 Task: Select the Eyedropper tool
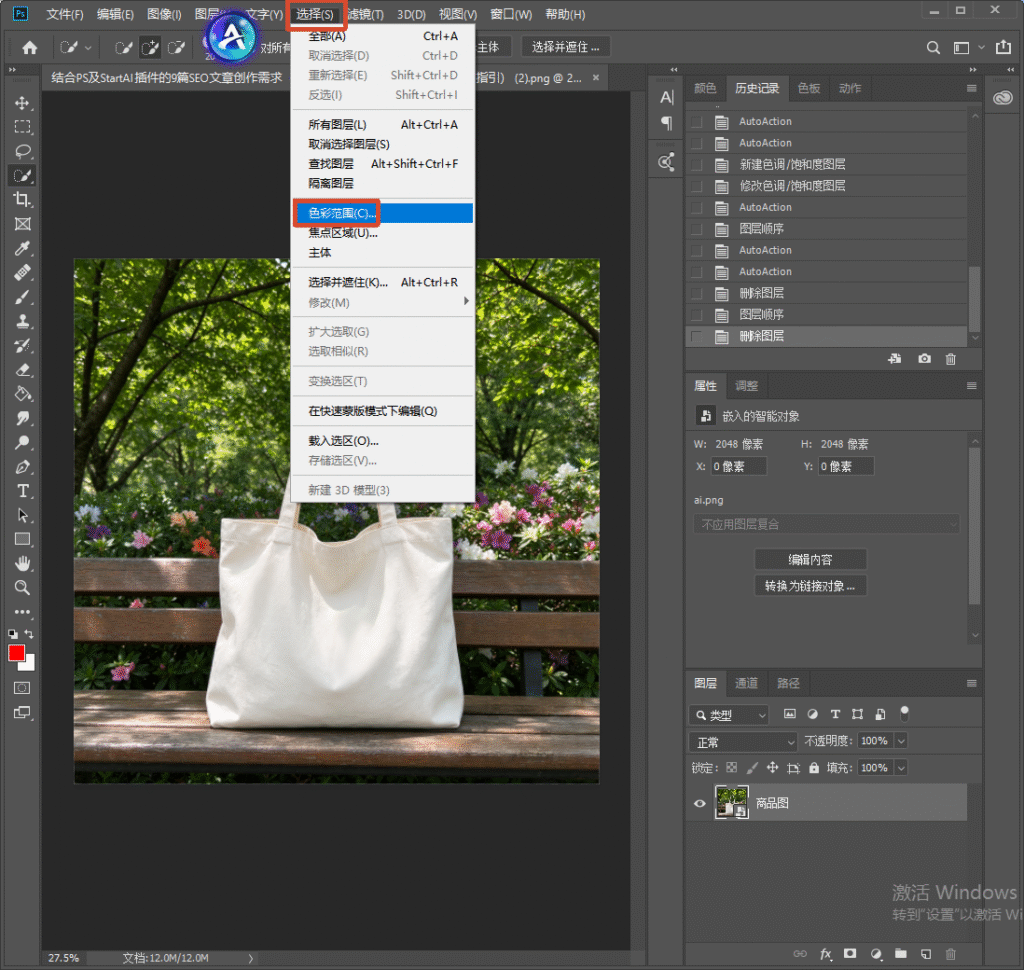pos(22,248)
